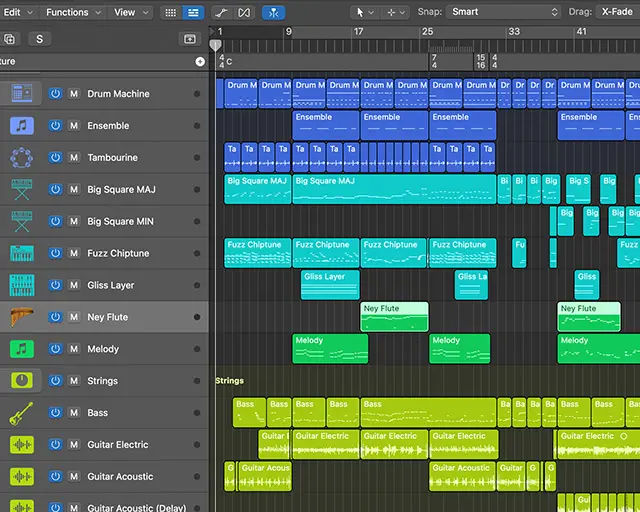
Task: Mute the Ensemble track
Action: click(74, 126)
